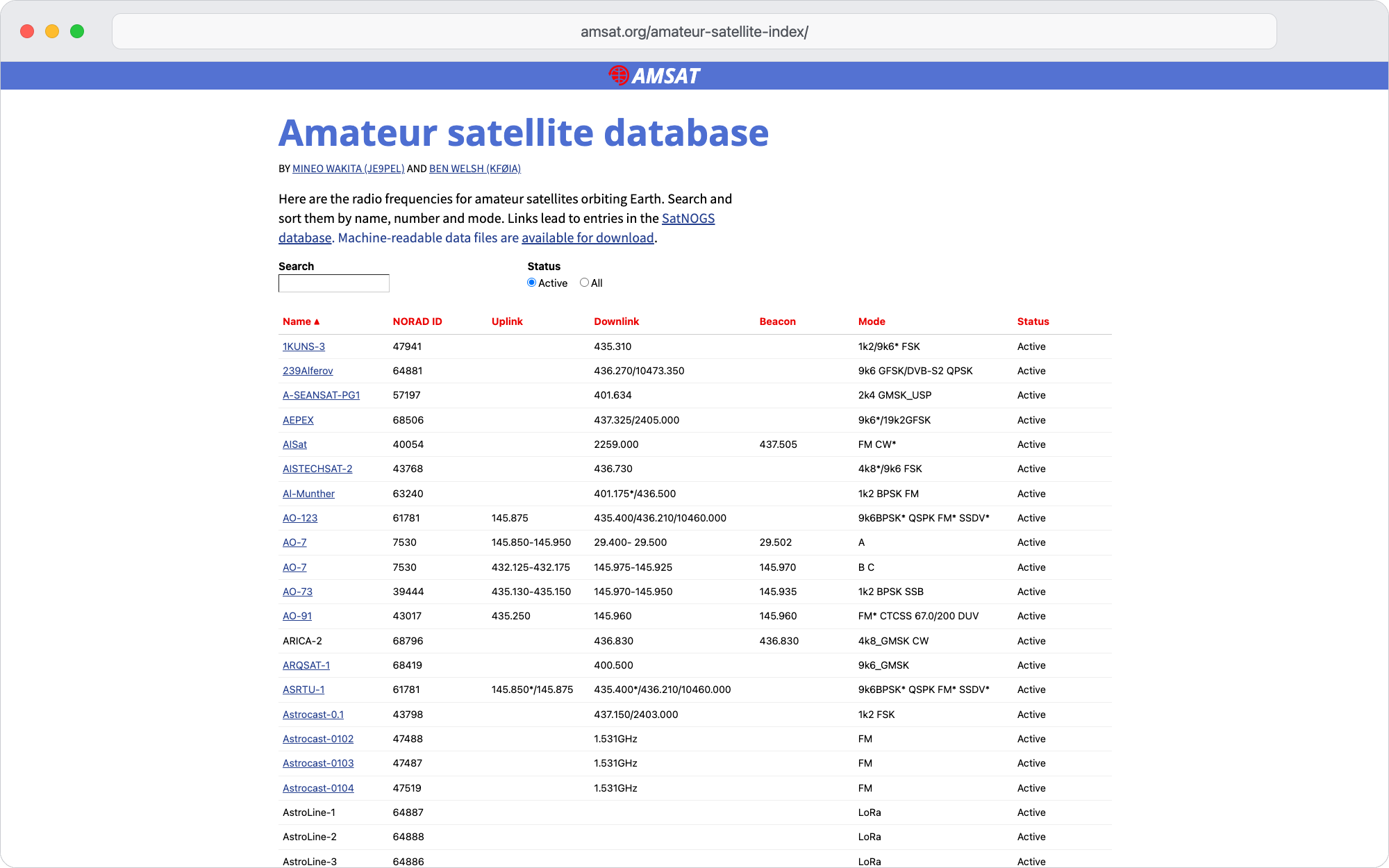Open the Al-Munther satellite link
1389x868 pixels.
308,494
